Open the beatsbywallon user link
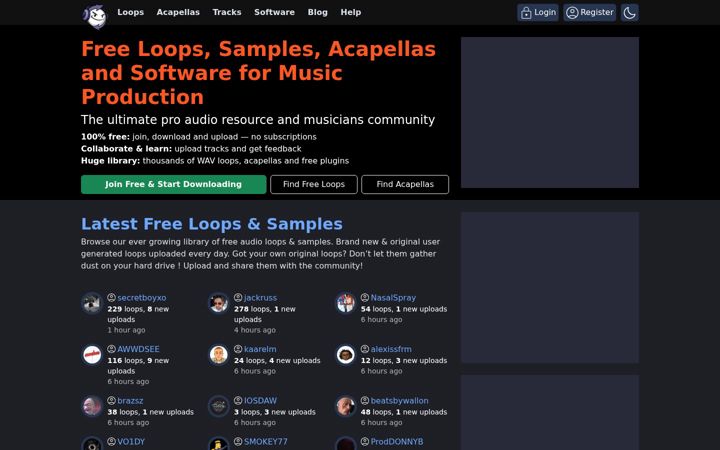Screen dimensions: 720x450 (399, 401)
